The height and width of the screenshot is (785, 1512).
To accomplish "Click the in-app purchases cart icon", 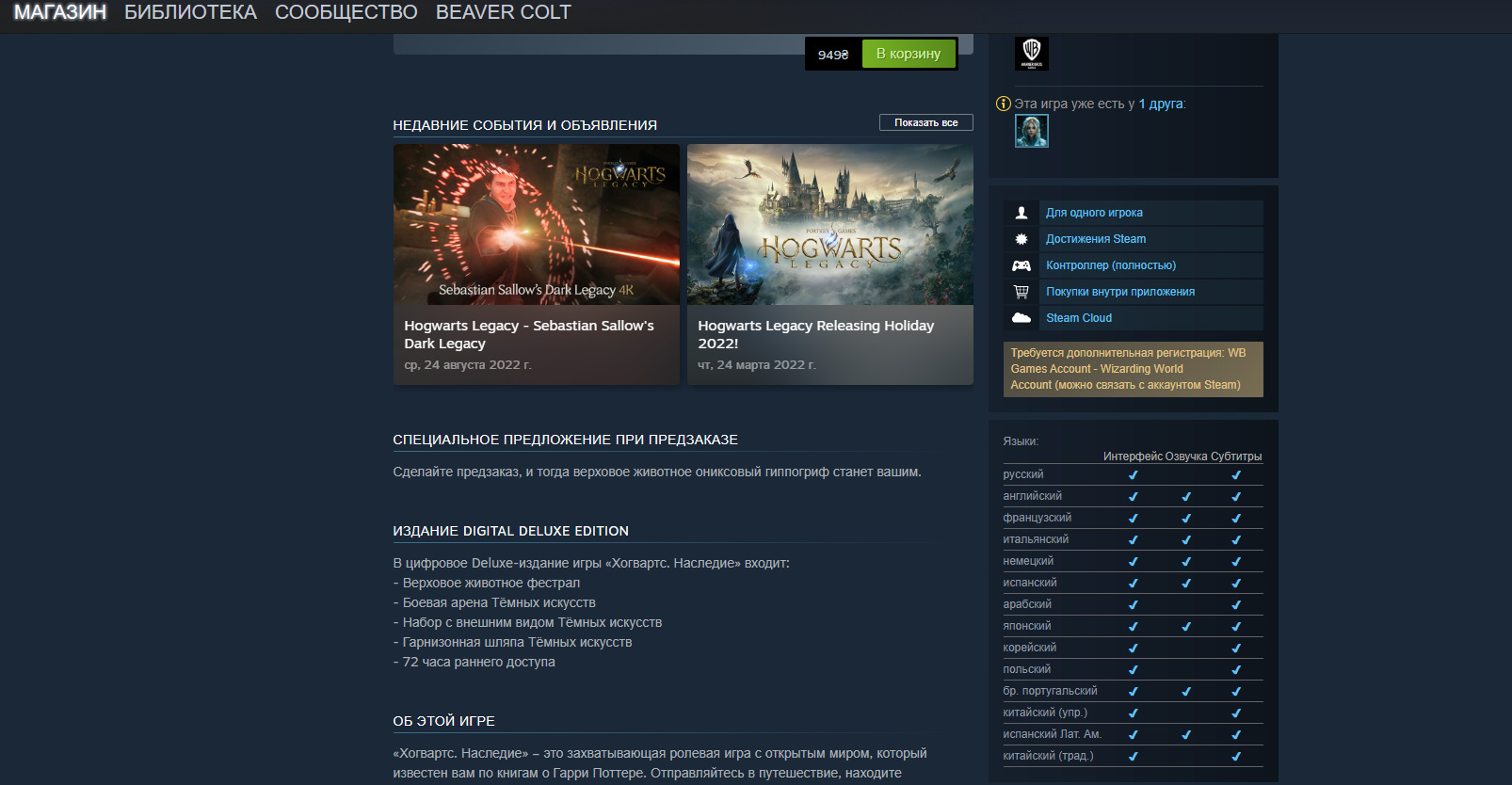I will pos(1021,292).
